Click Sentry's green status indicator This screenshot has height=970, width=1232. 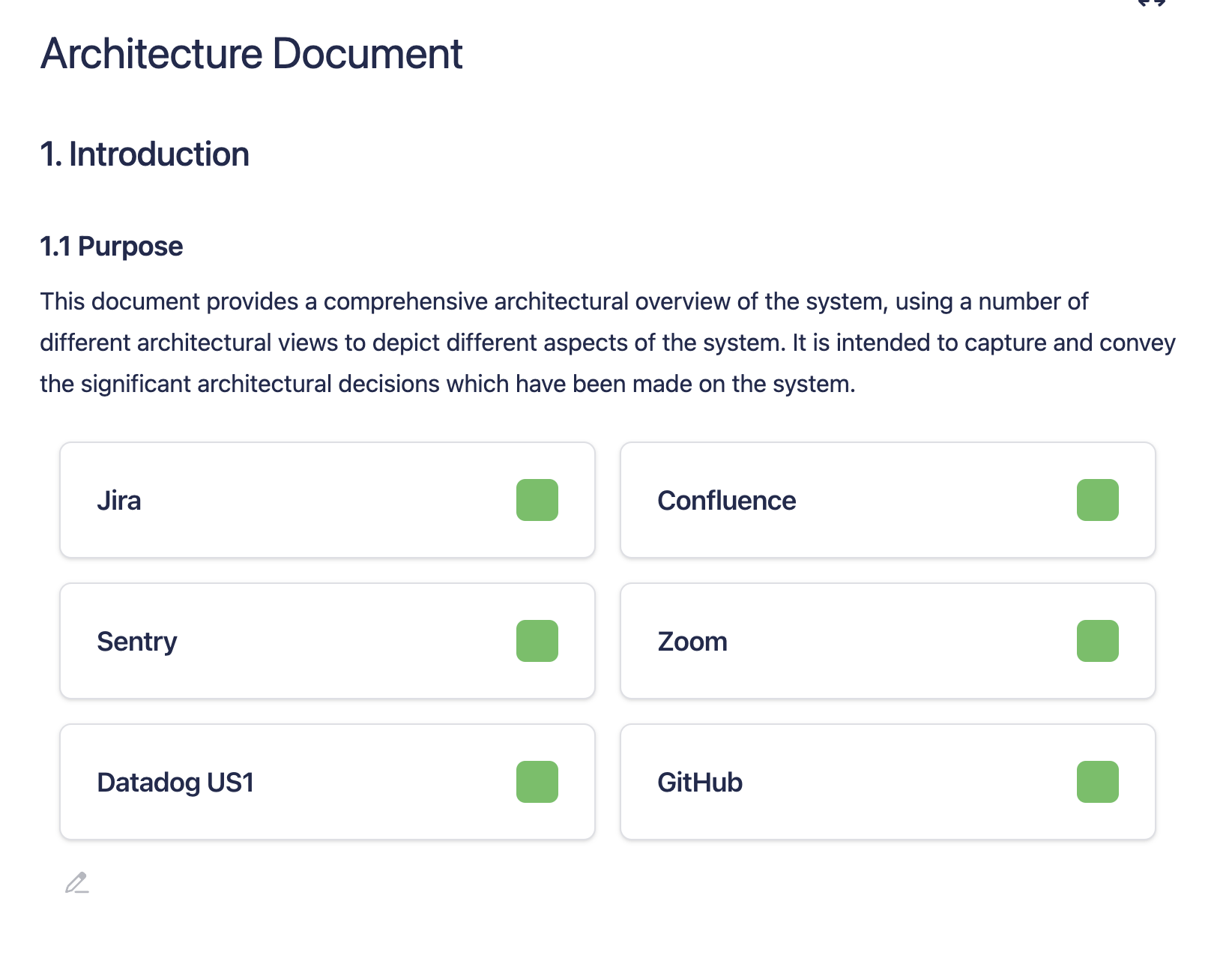(x=537, y=641)
